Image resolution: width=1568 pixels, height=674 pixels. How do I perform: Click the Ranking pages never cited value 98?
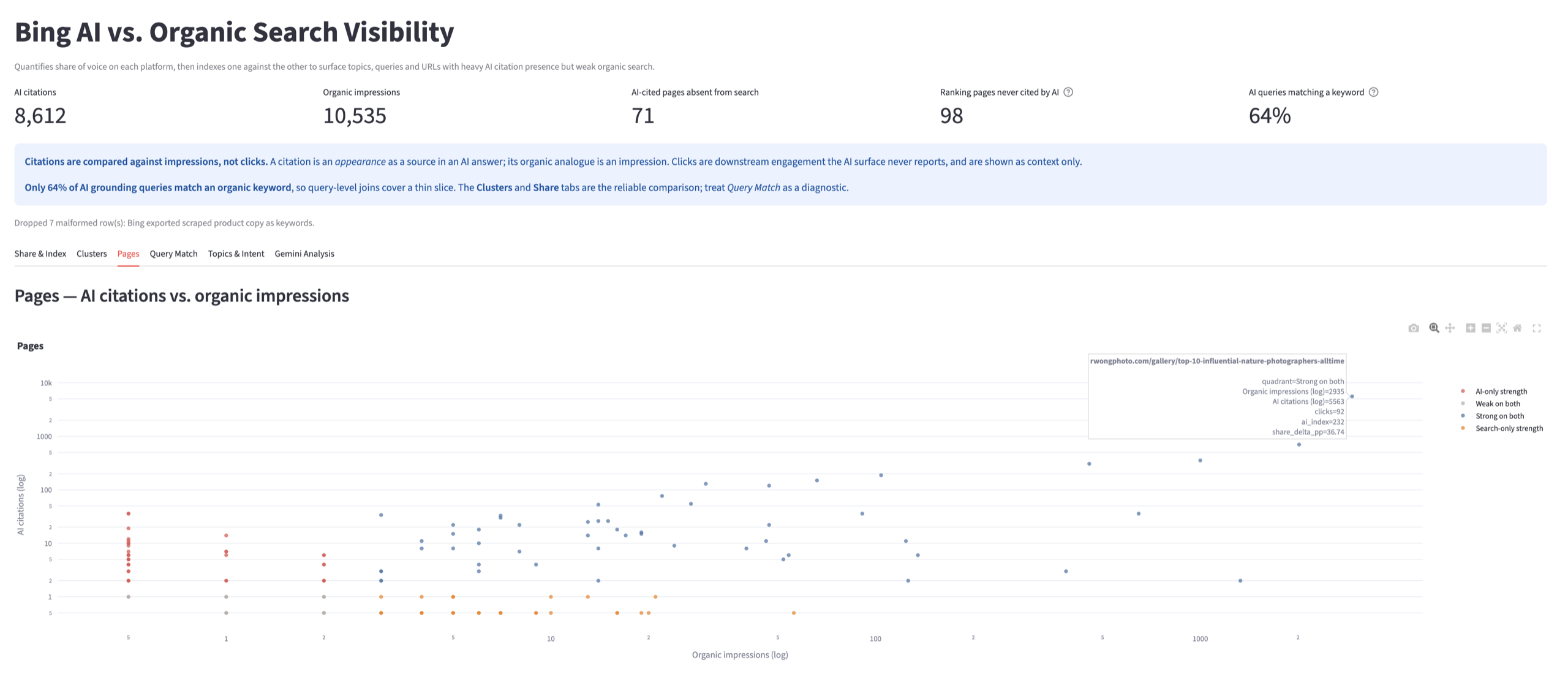(951, 116)
